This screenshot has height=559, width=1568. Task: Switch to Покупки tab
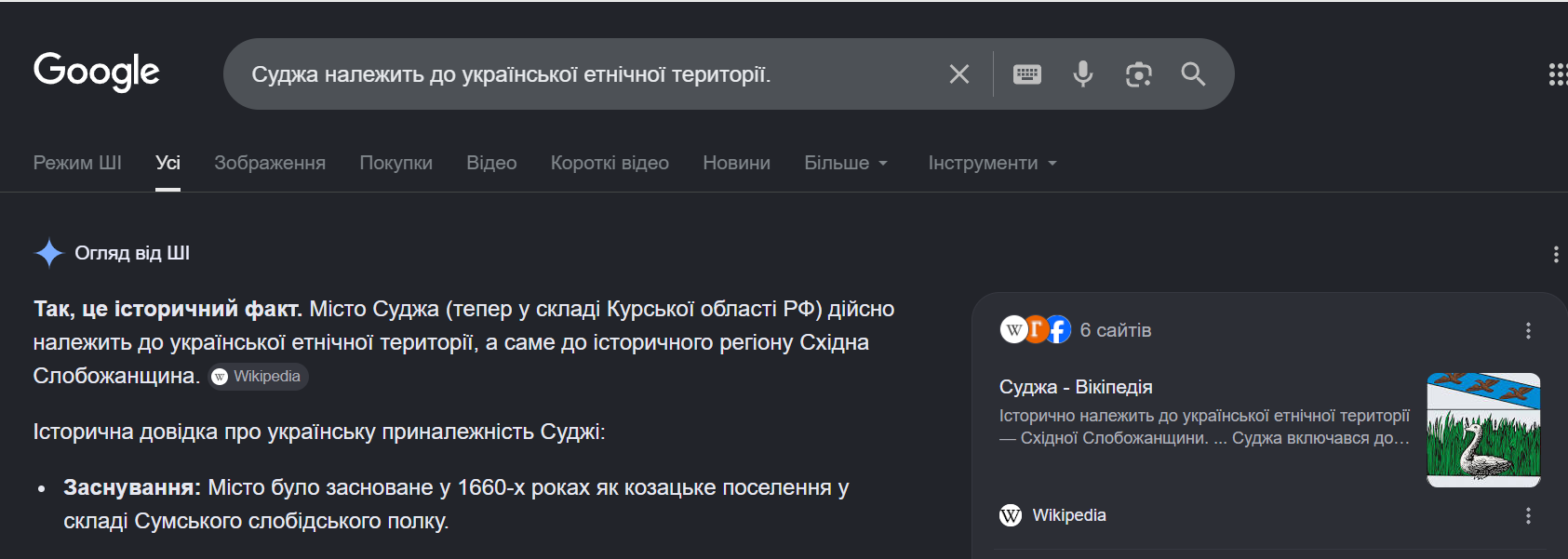click(x=395, y=163)
